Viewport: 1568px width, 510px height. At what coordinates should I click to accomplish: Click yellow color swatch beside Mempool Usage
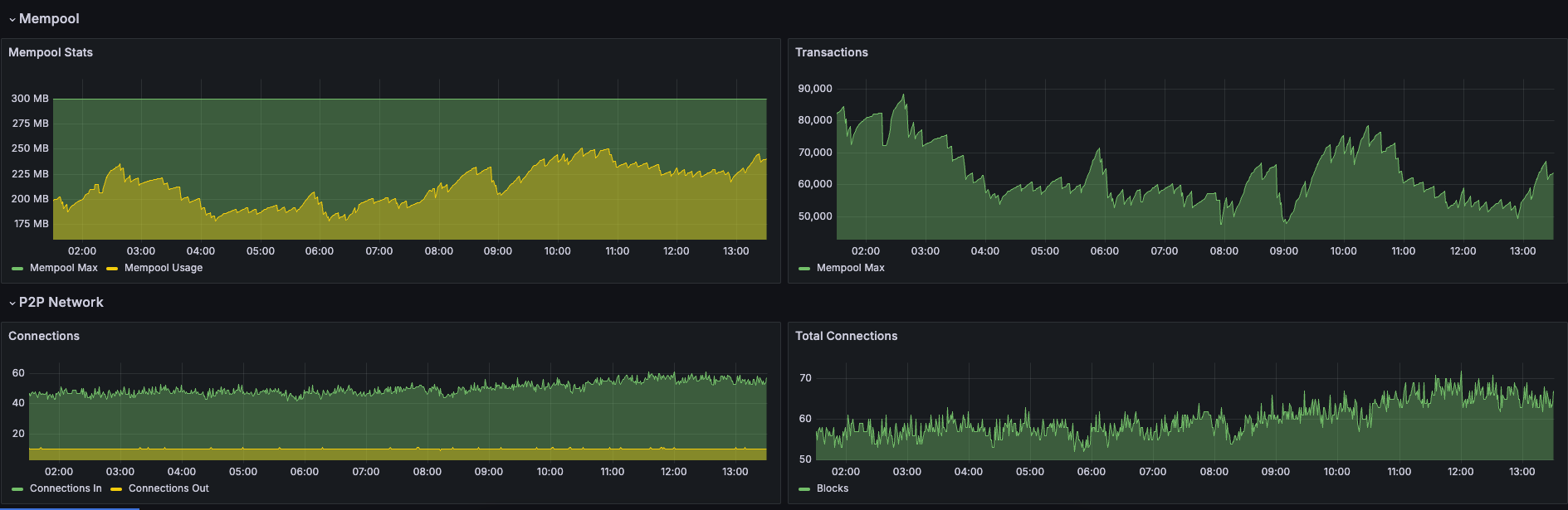point(112,269)
